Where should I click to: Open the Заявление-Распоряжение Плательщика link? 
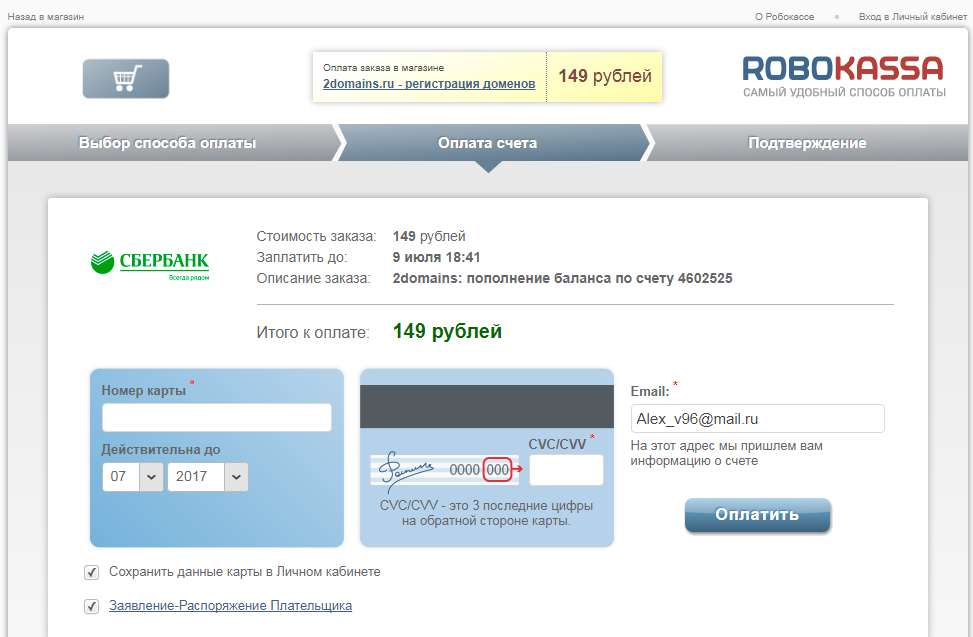coord(230,606)
